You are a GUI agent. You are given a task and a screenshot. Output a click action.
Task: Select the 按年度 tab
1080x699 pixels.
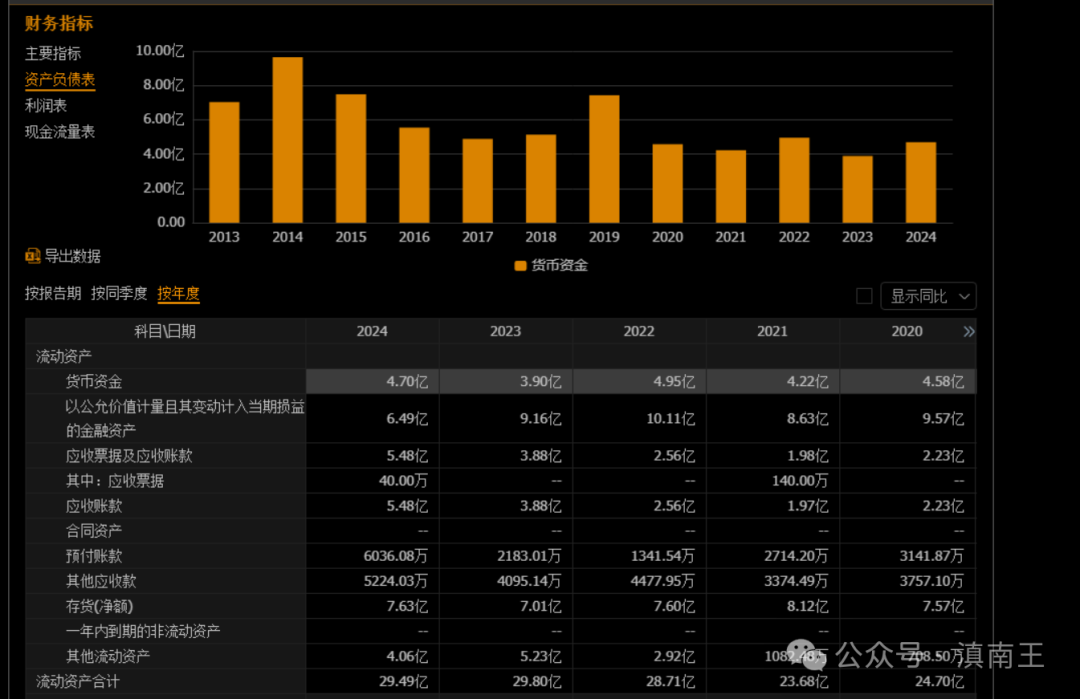(x=178, y=293)
